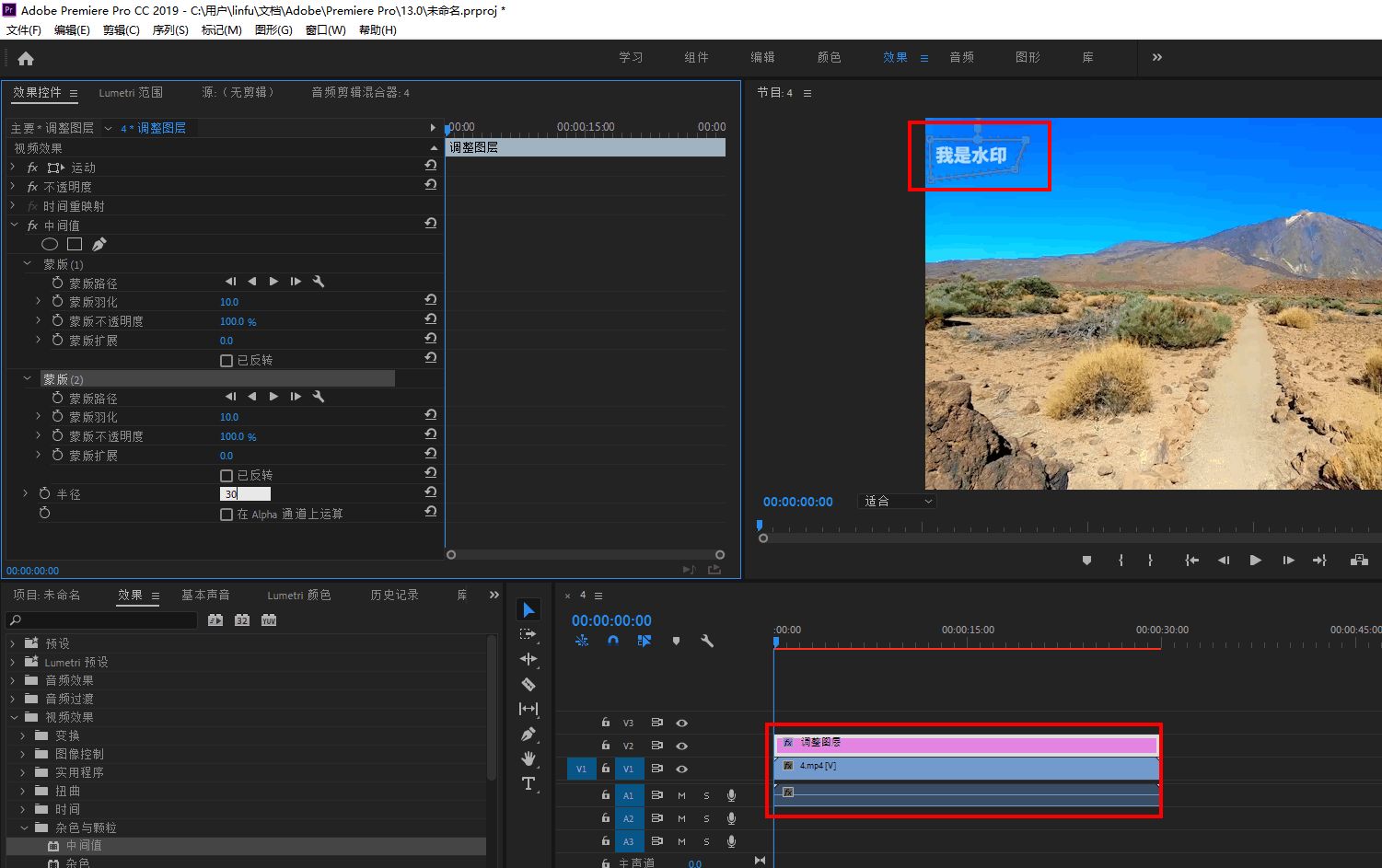Select the Razor tool in the tools panel
The width and height of the screenshot is (1382, 868).
pos(528,684)
